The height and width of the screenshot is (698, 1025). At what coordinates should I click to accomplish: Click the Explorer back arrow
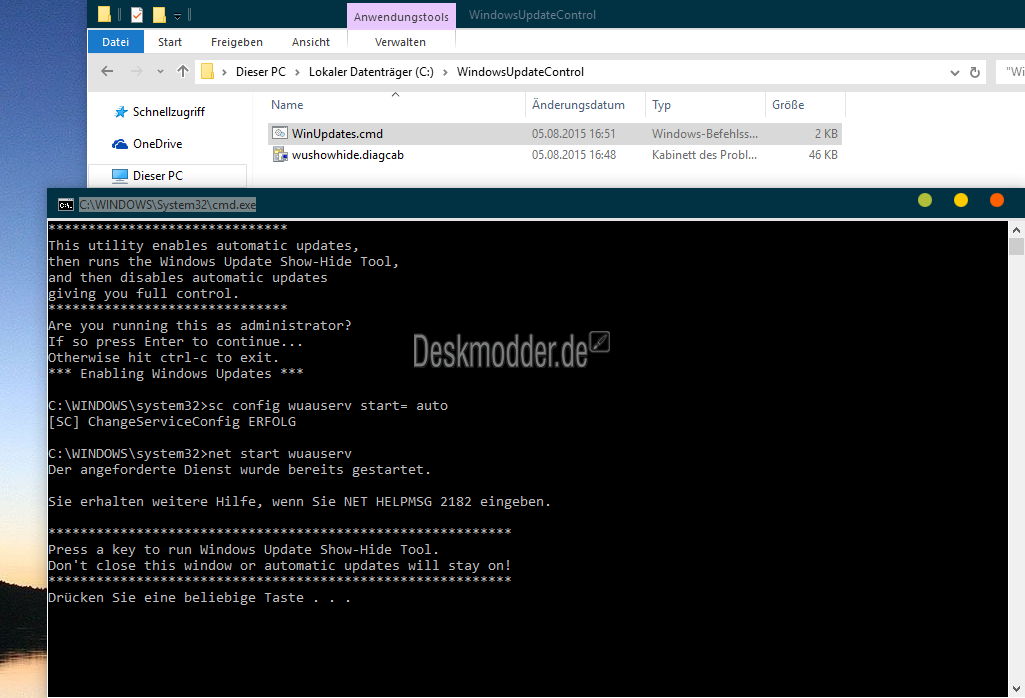(x=107, y=72)
